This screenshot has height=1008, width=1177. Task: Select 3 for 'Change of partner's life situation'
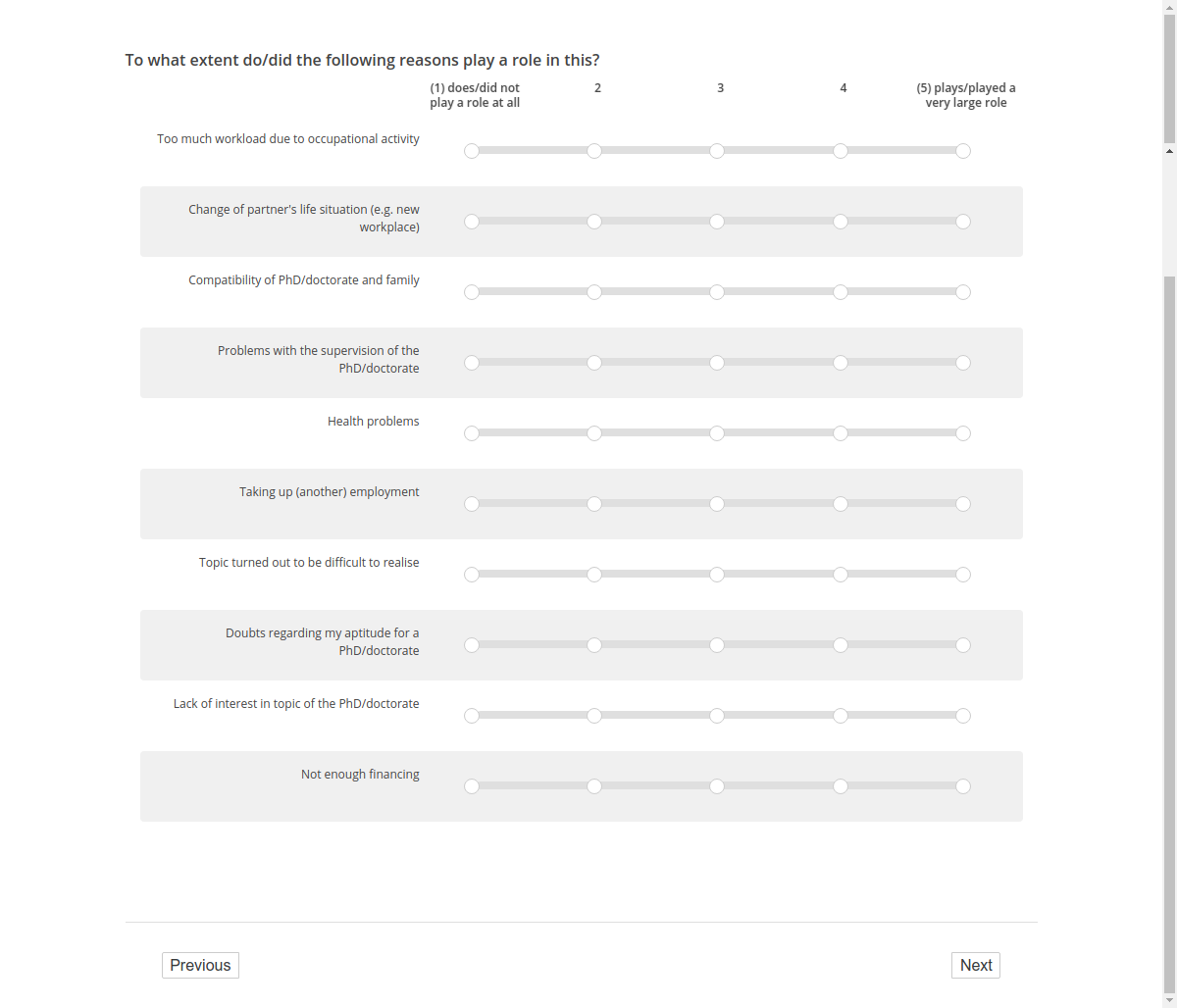717,222
